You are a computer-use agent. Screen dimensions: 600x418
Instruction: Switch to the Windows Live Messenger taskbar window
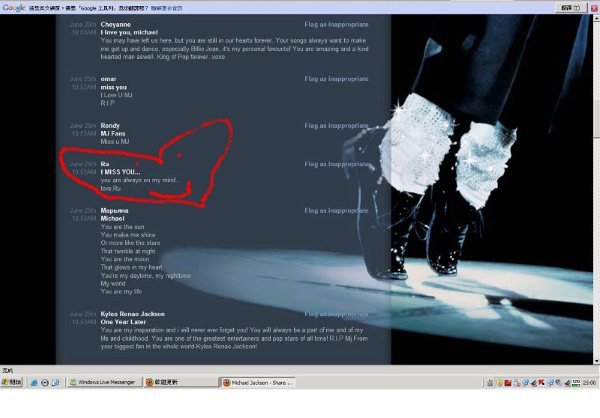pyautogui.click(x=104, y=382)
